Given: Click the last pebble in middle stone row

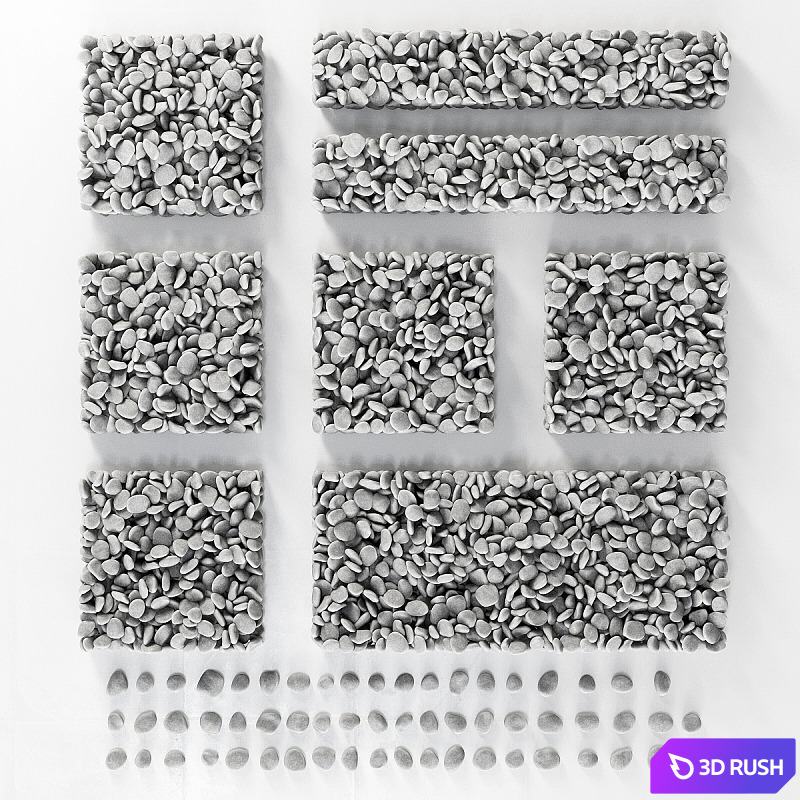Looking at the screenshot, I should point(691,721).
